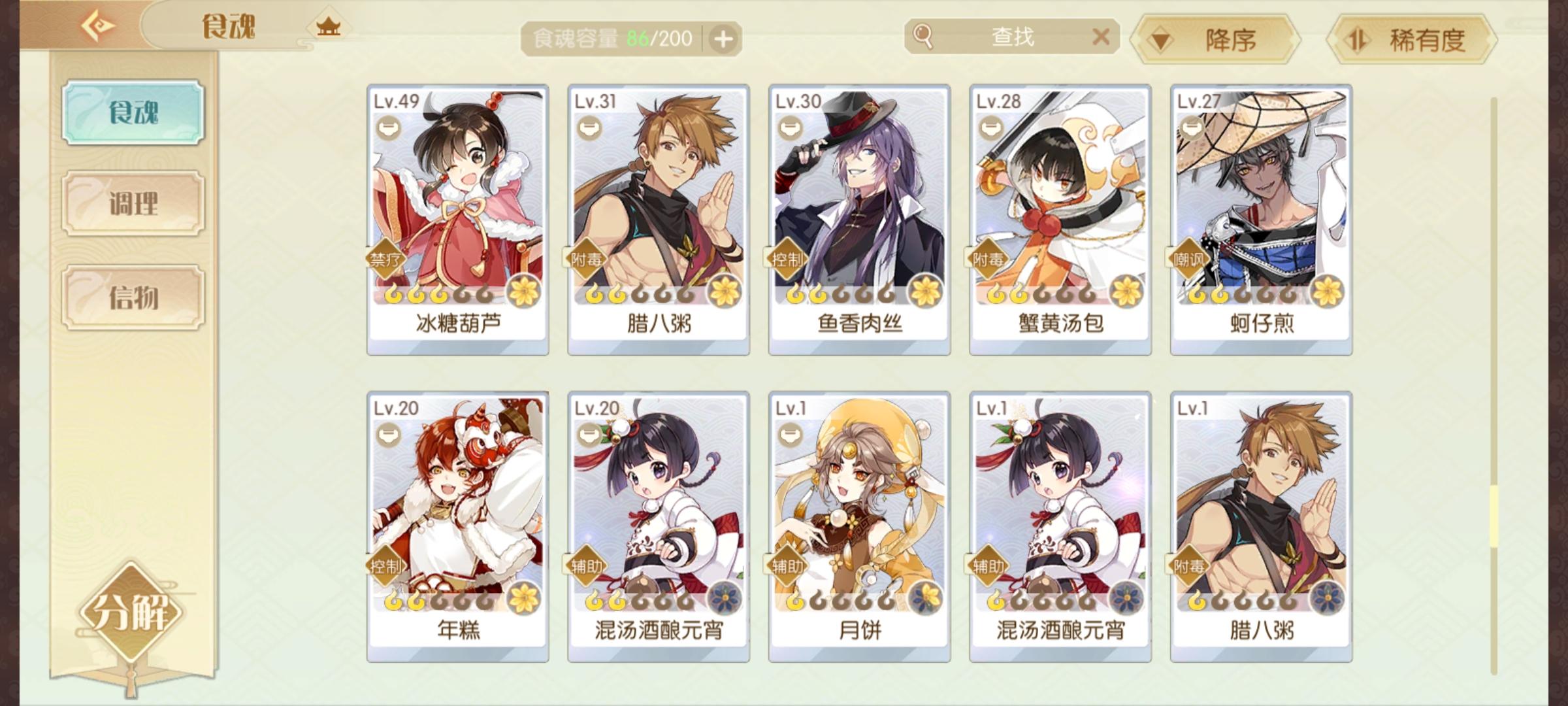This screenshot has height=706, width=1568.
Task: Click 嘲讽 tag on 蚵仔煎 card
Action: (x=1189, y=260)
